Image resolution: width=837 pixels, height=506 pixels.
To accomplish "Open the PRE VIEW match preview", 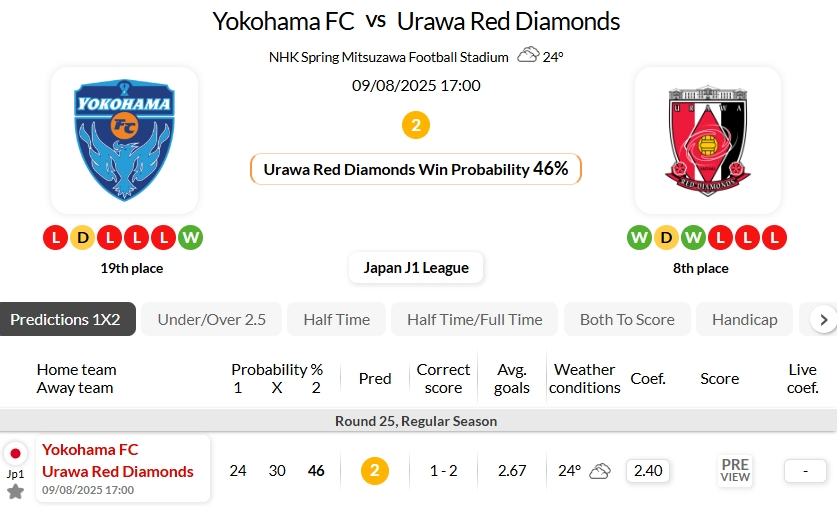I will (735, 471).
